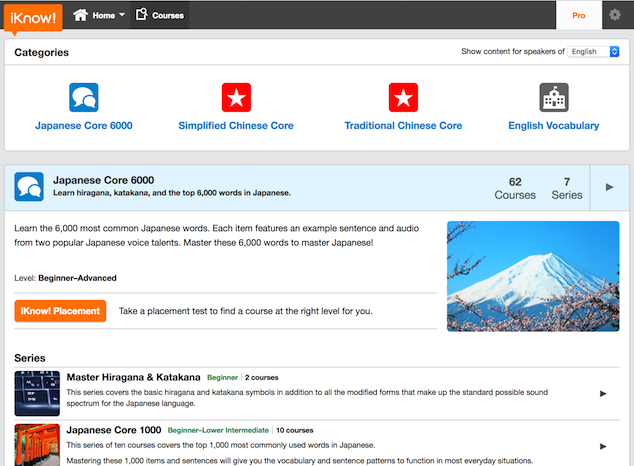Click the Mount Fuji image
This screenshot has width=634, height=466.
click(x=533, y=276)
